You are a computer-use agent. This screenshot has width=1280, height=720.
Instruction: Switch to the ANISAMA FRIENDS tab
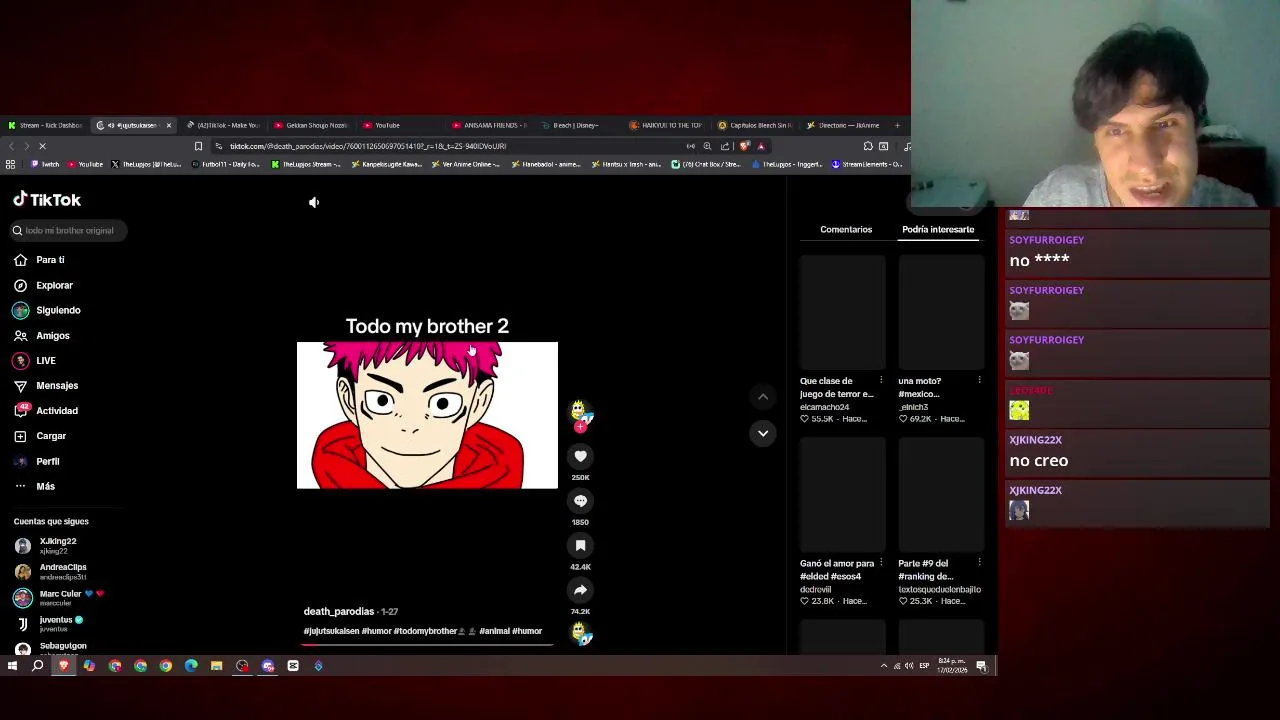coord(490,125)
